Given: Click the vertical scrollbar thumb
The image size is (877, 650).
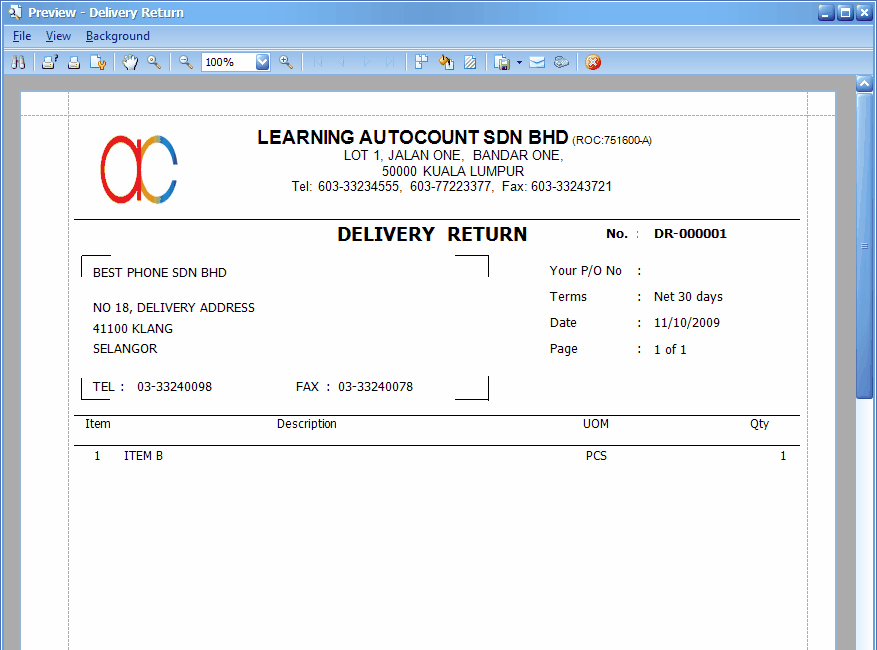Looking at the screenshot, I should click(x=864, y=246).
